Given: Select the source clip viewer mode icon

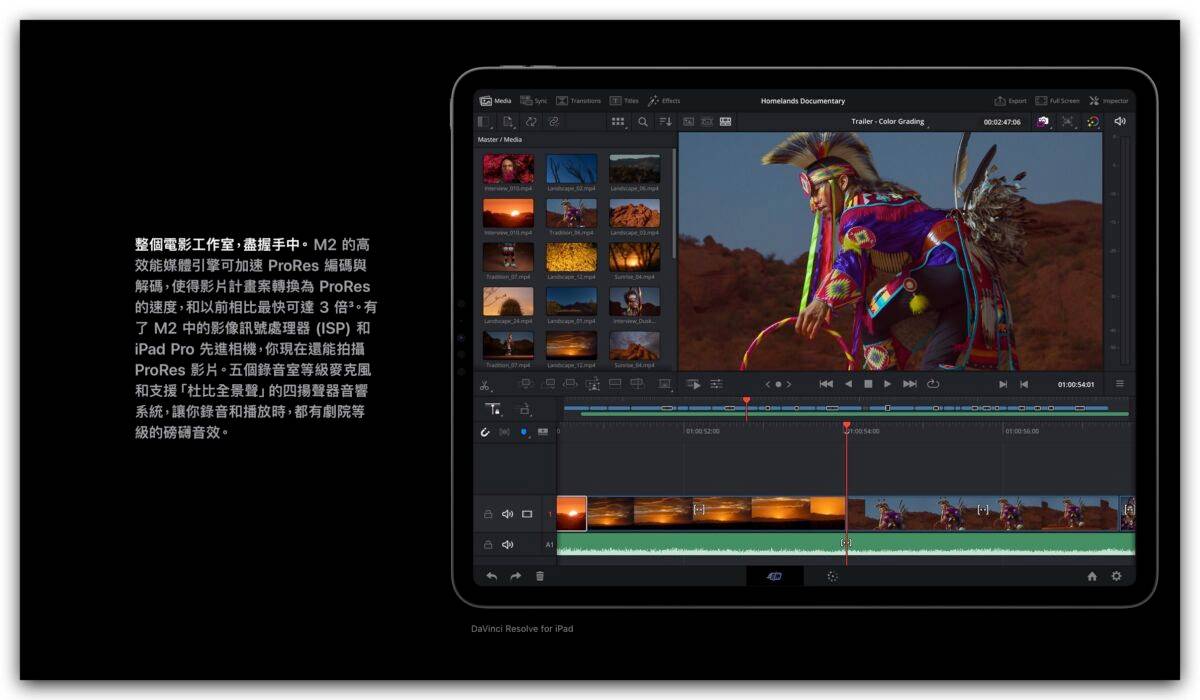Looking at the screenshot, I should (689, 122).
